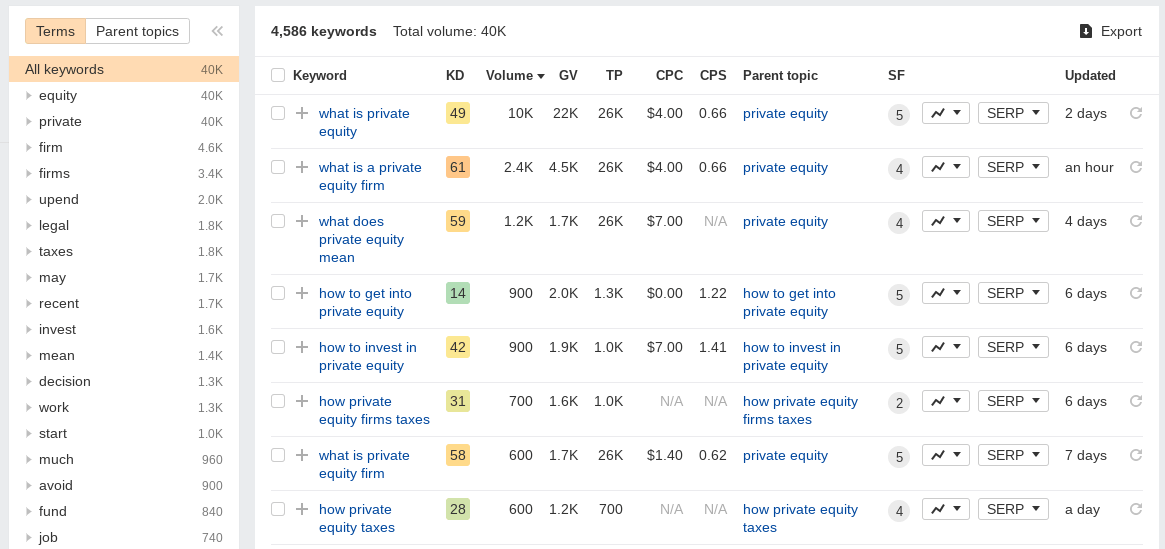Screen dimensions: 1165x549
Task: Click the SF badge for 'how private equity firms taxes'
Action: 899,403
